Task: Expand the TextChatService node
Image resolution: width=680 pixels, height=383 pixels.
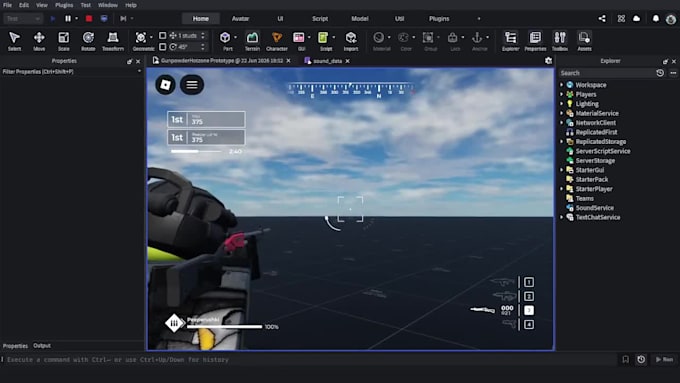Action: 562,217
